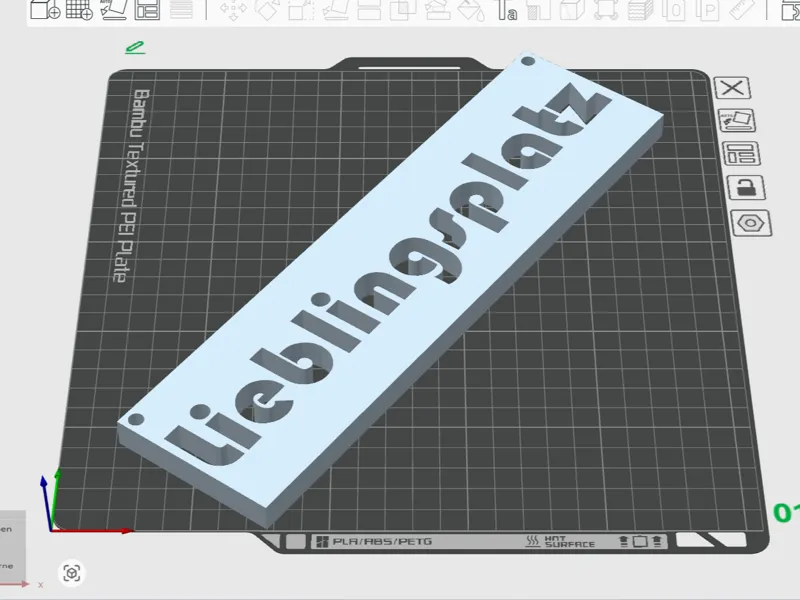Click the Auto orient toolbar icon
Viewport: 800px width, 600px height.
(x=113, y=9)
